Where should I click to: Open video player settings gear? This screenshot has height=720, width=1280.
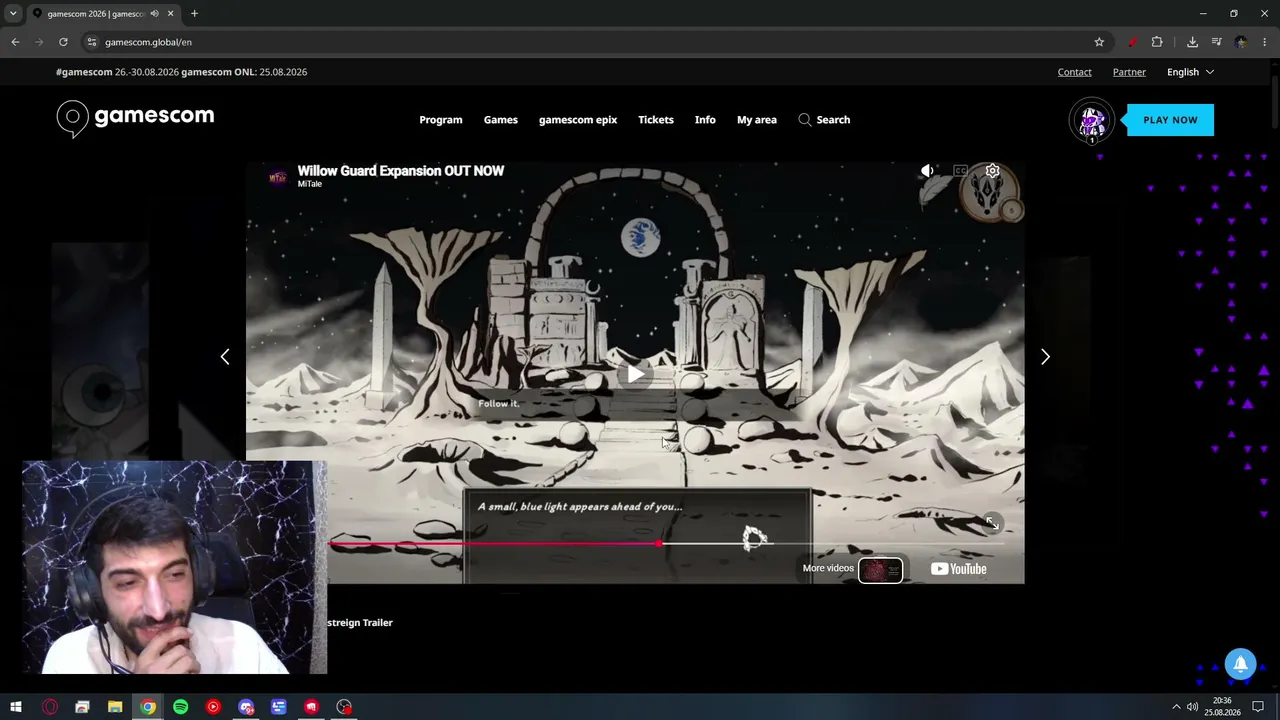(992, 171)
